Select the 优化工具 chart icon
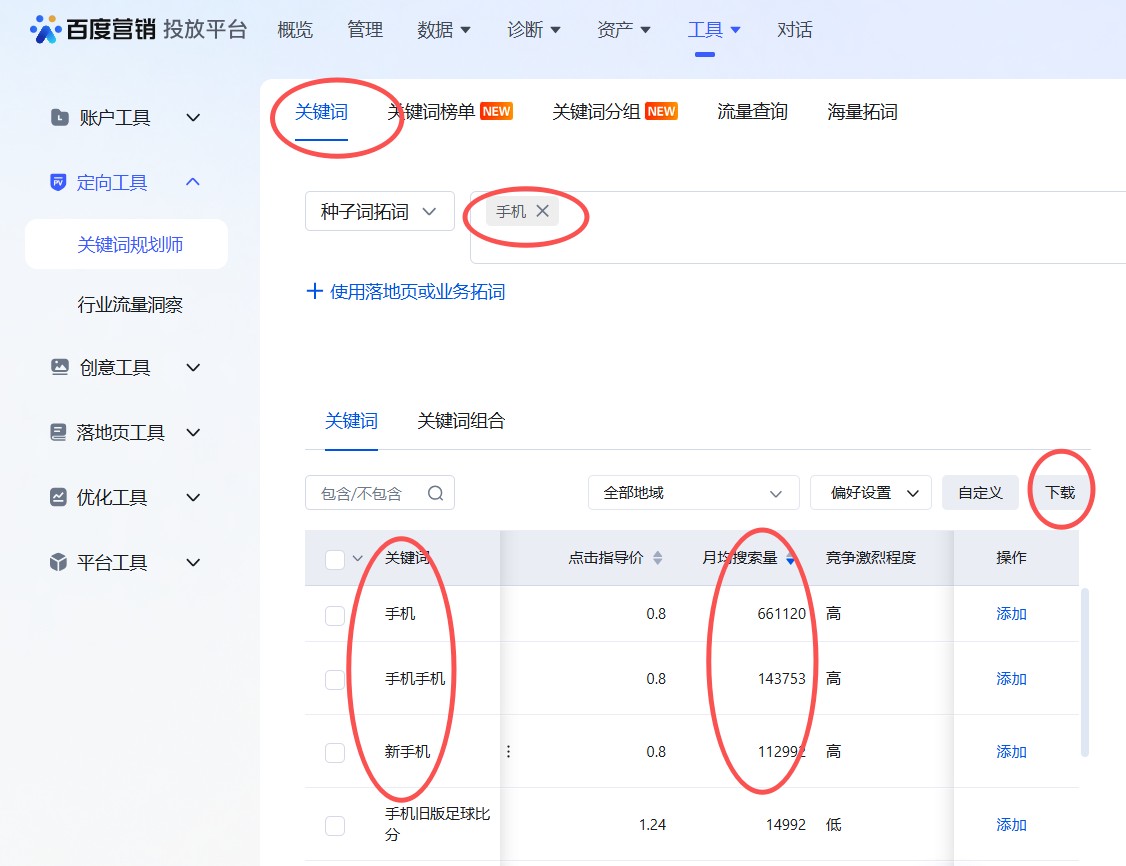 [57, 497]
